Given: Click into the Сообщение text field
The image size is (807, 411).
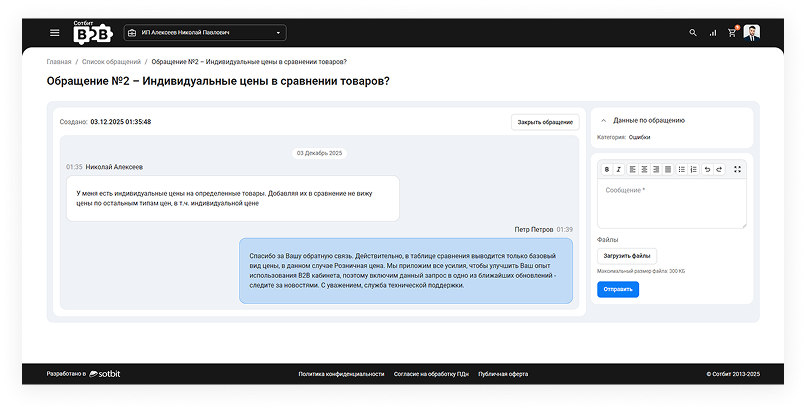Looking at the screenshot, I should (x=671, y=205).
